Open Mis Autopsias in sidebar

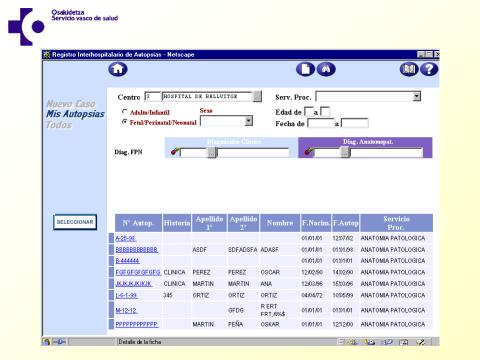tap(75, 114)
